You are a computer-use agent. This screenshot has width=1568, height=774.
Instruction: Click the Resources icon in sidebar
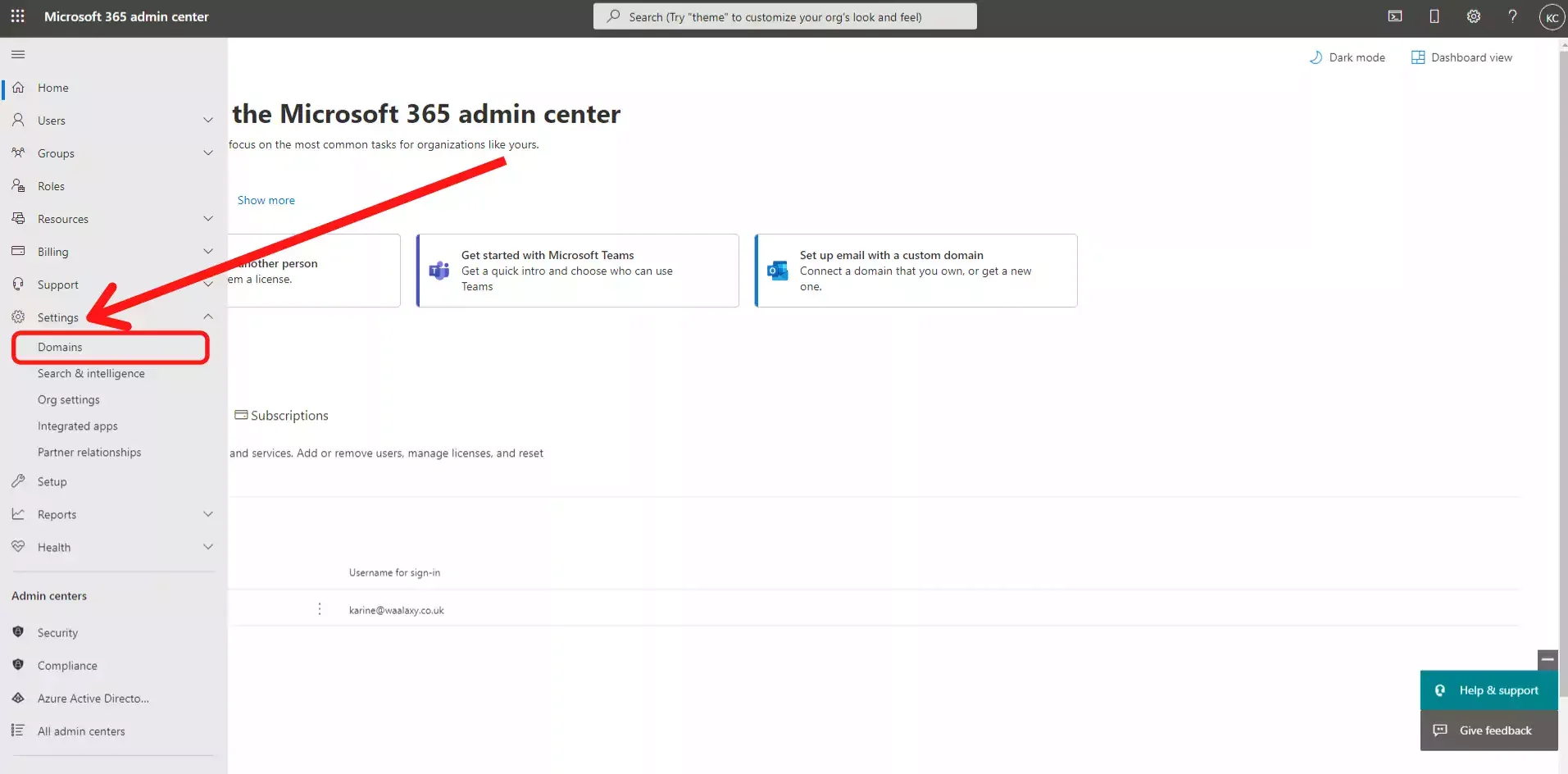[x=18, y=219]
